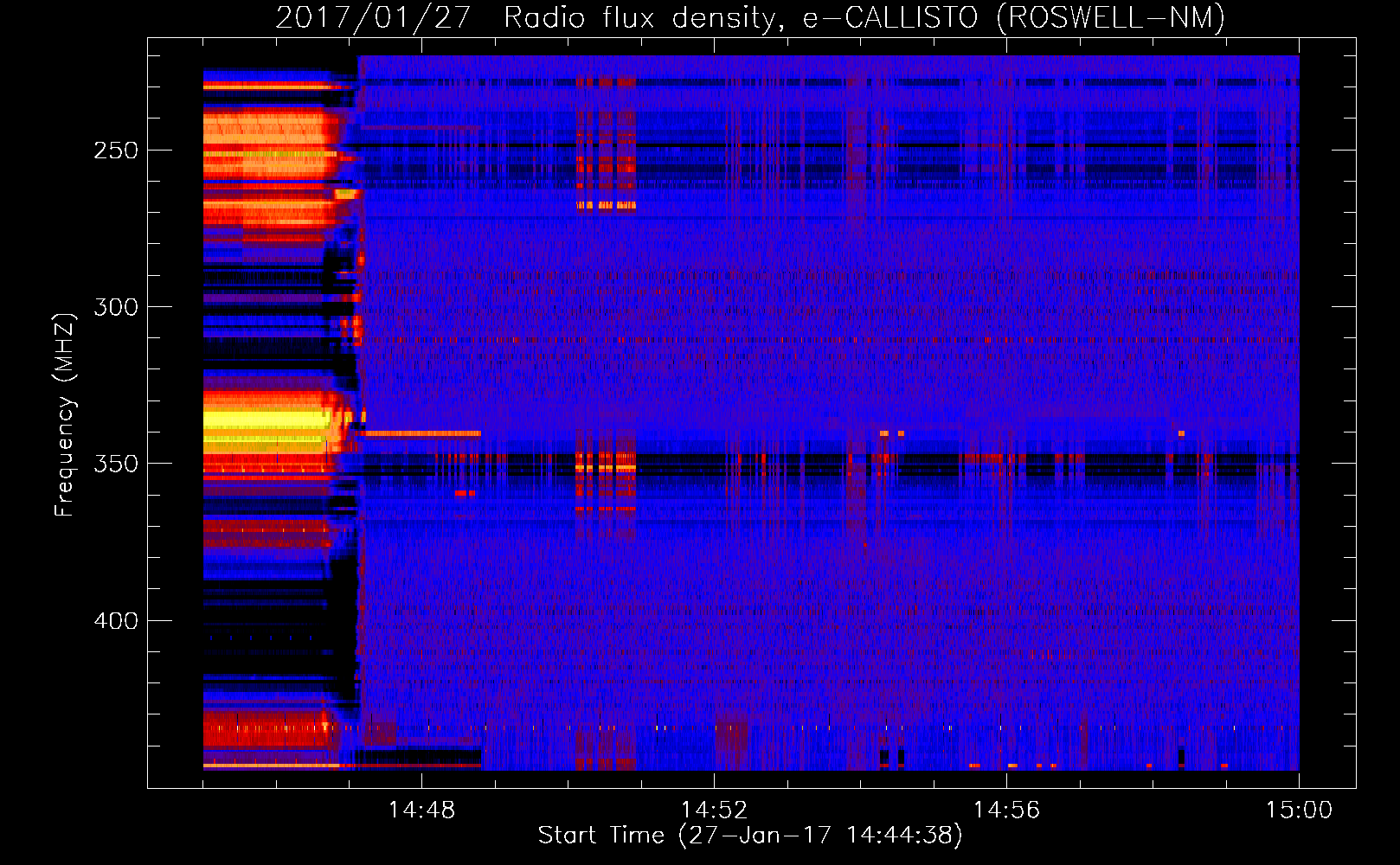Click the 400 frequency tick label
The height and width of the screenshot is (865, 1400).
click(116, 620)
